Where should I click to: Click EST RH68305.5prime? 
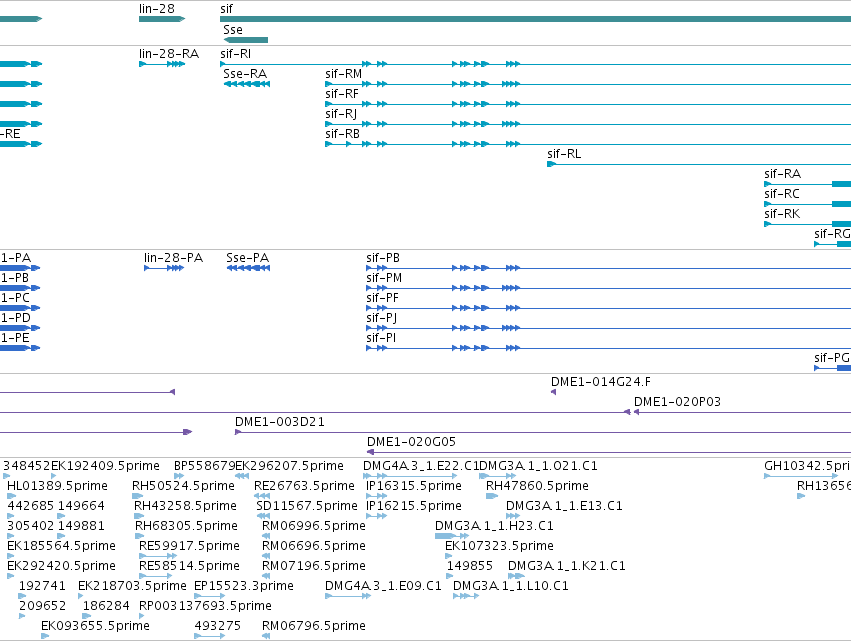click(139, 536)
